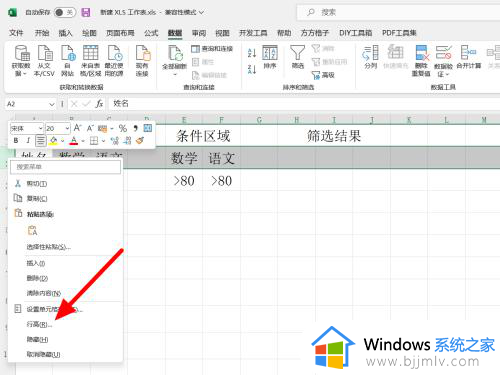Pick the red font color button
The height and width of the screenshot is (375, 500).
click(x=74, y=141)
